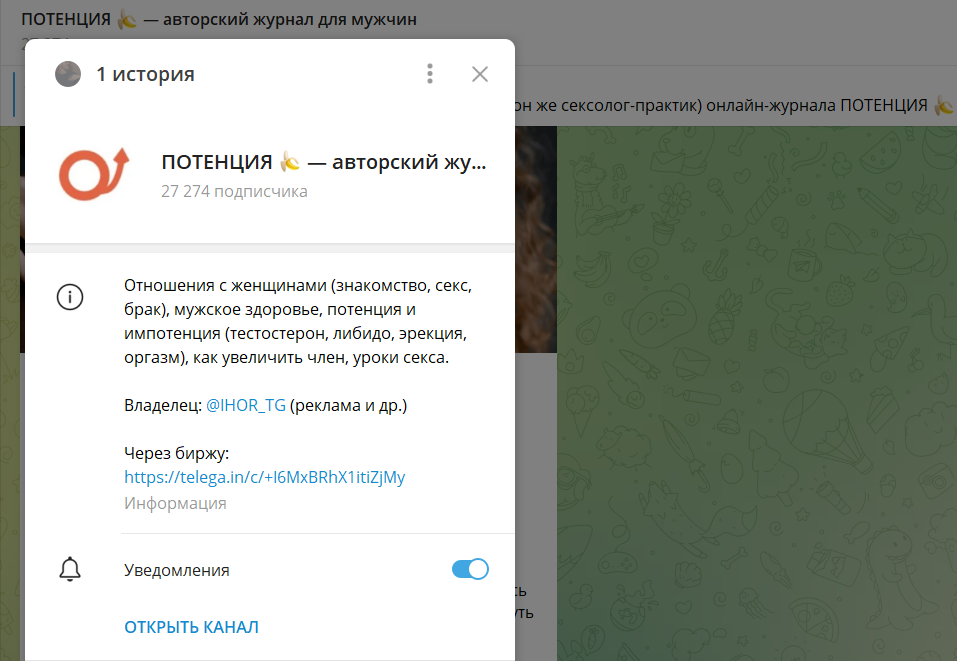Click the 'Информация' label under the link

pos(175,504)
